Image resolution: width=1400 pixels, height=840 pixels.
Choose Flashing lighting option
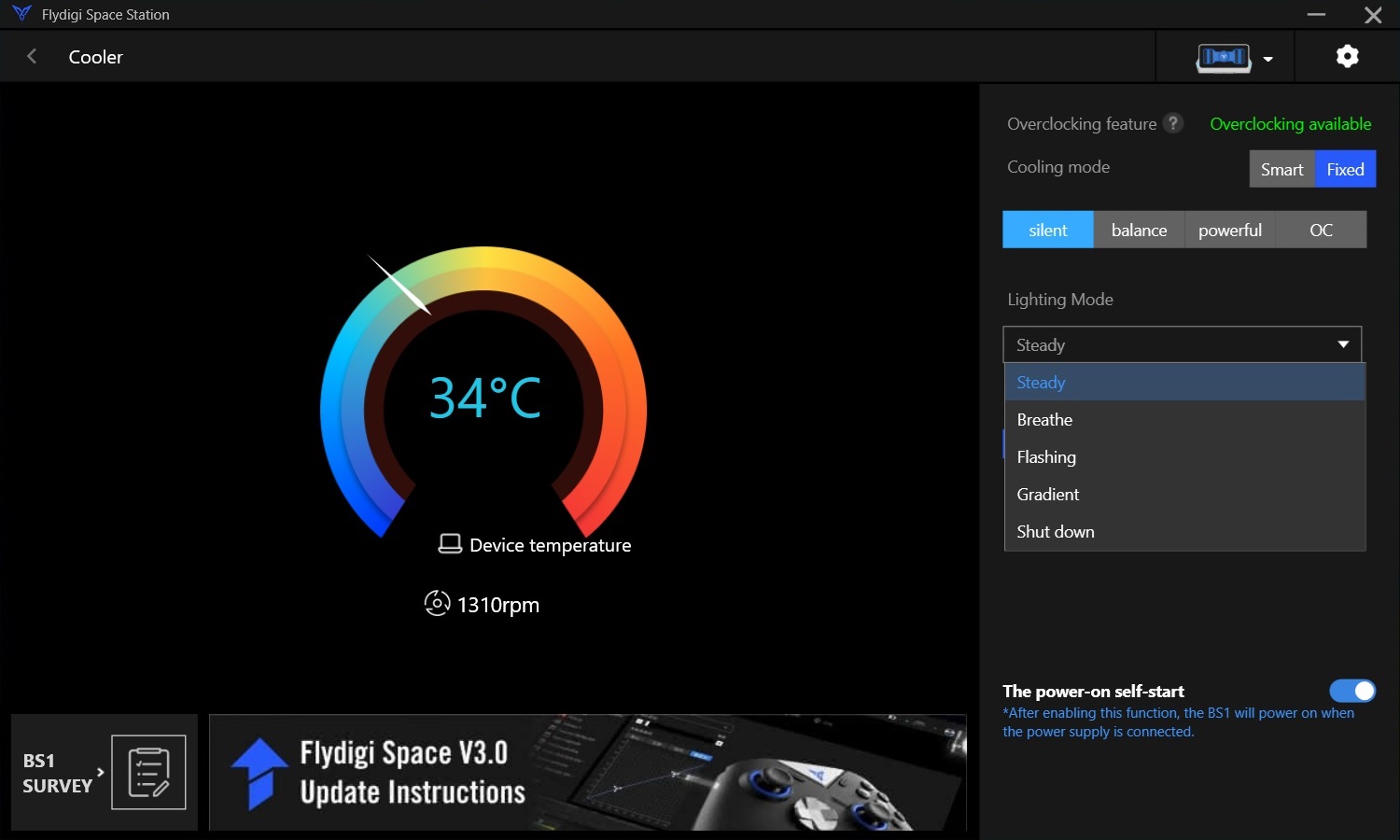[1184, 457]
